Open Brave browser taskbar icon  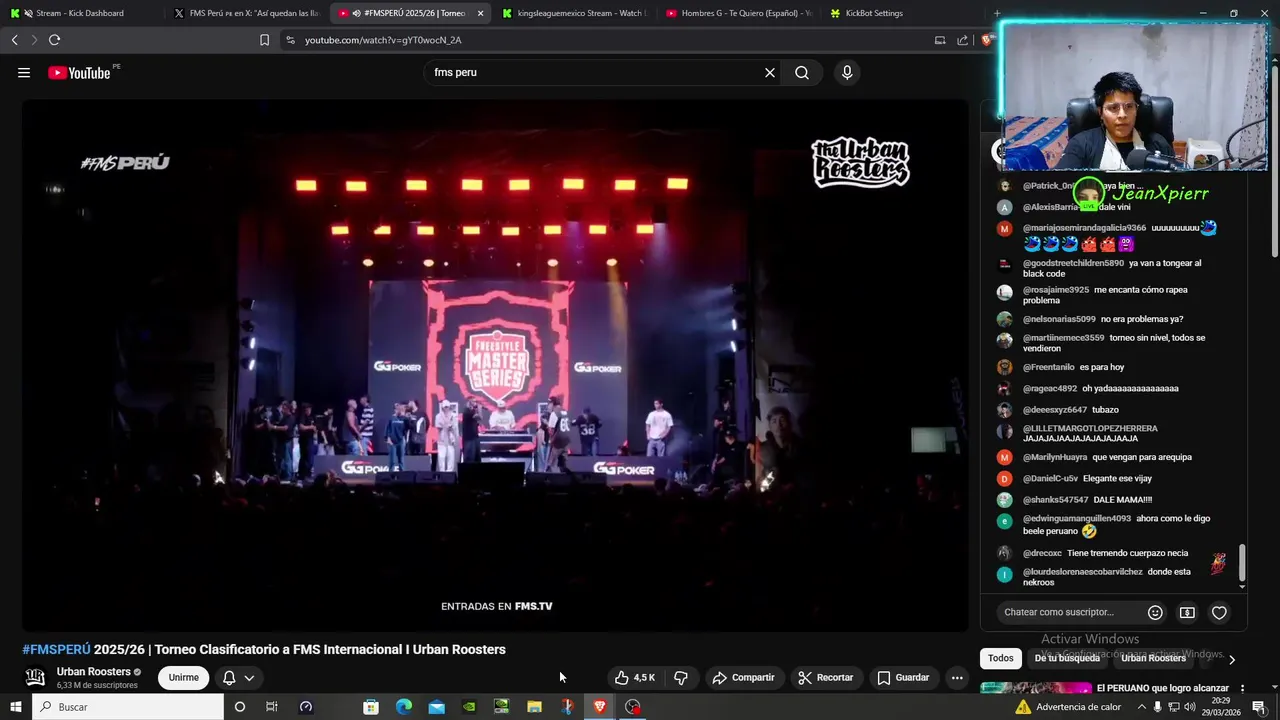pos(600,707)
